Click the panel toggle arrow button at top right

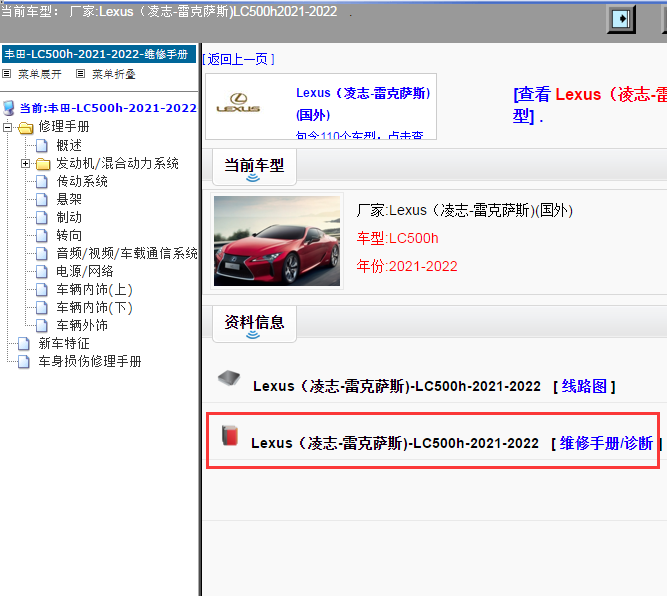[621, 19]
